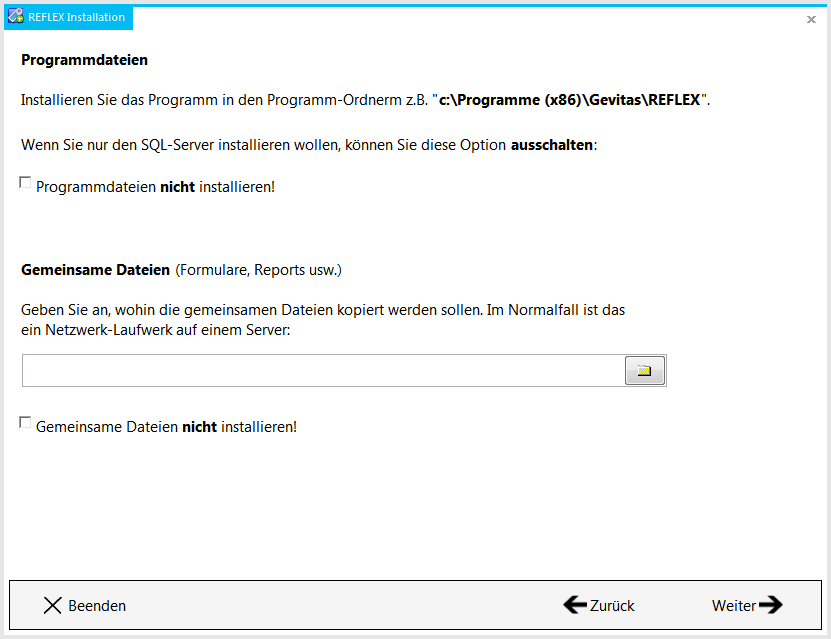Click the text '(Formulare, Reports usw.)'
The height and width of the screenshot is (639, 831).
(259, 270)
